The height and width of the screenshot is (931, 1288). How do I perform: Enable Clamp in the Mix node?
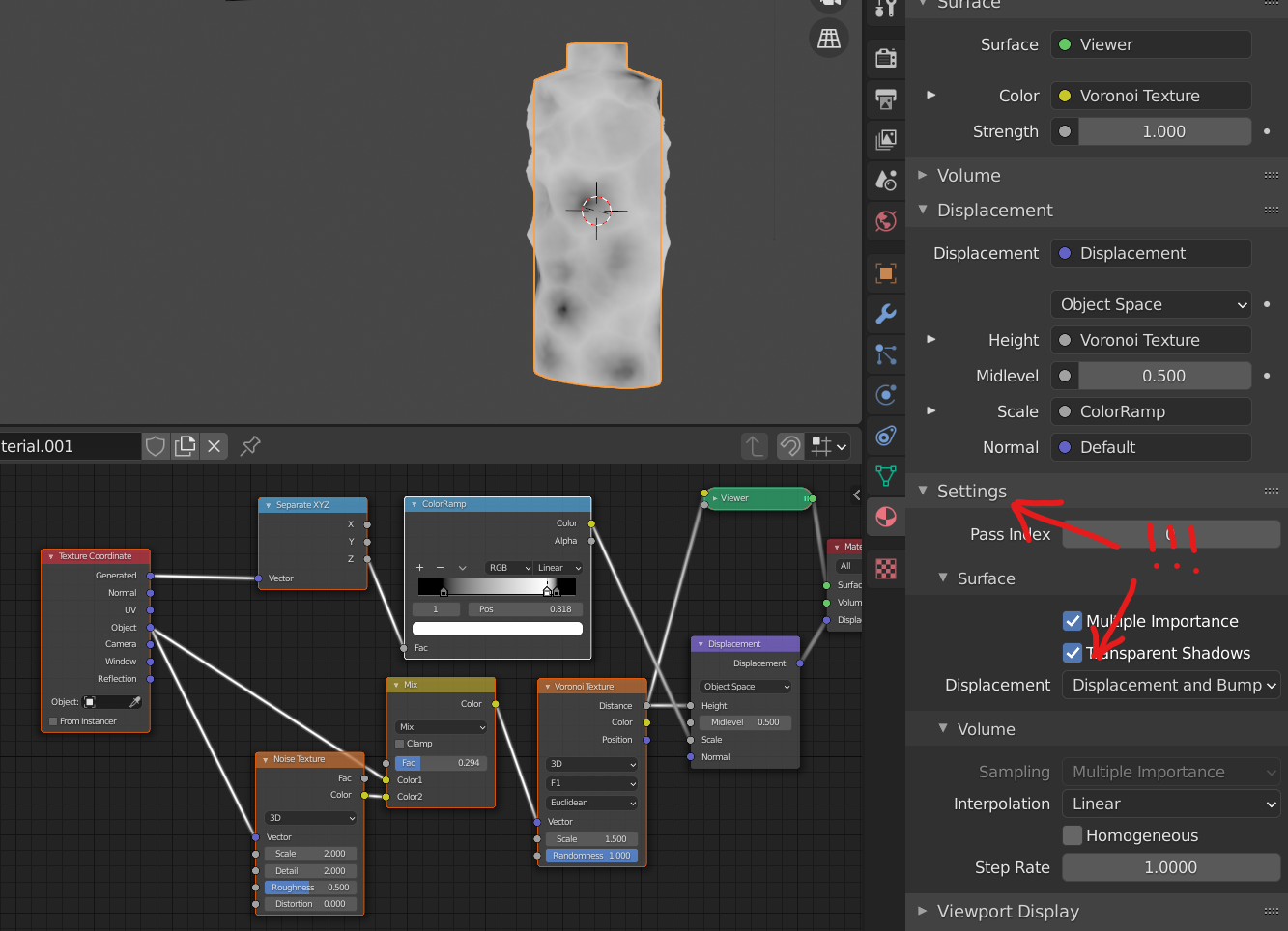(400, 744)
